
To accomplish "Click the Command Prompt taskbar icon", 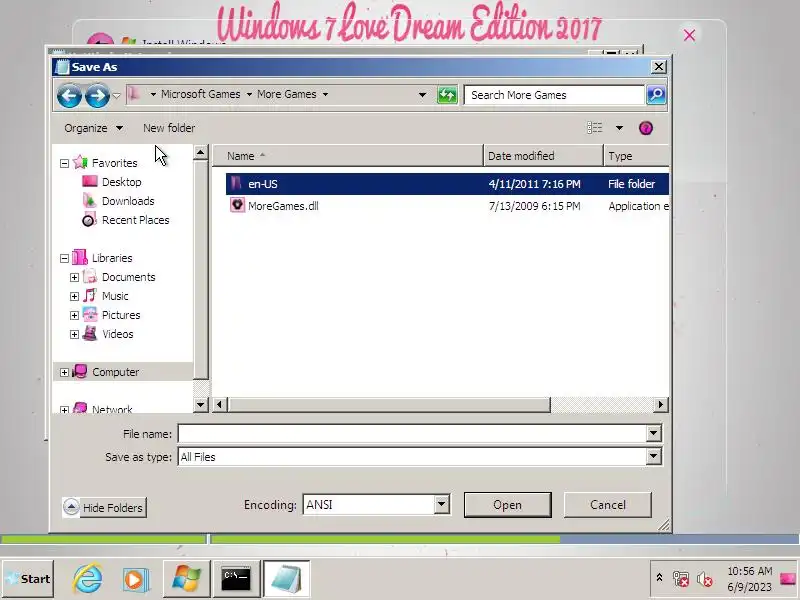I will click(236, 579).
